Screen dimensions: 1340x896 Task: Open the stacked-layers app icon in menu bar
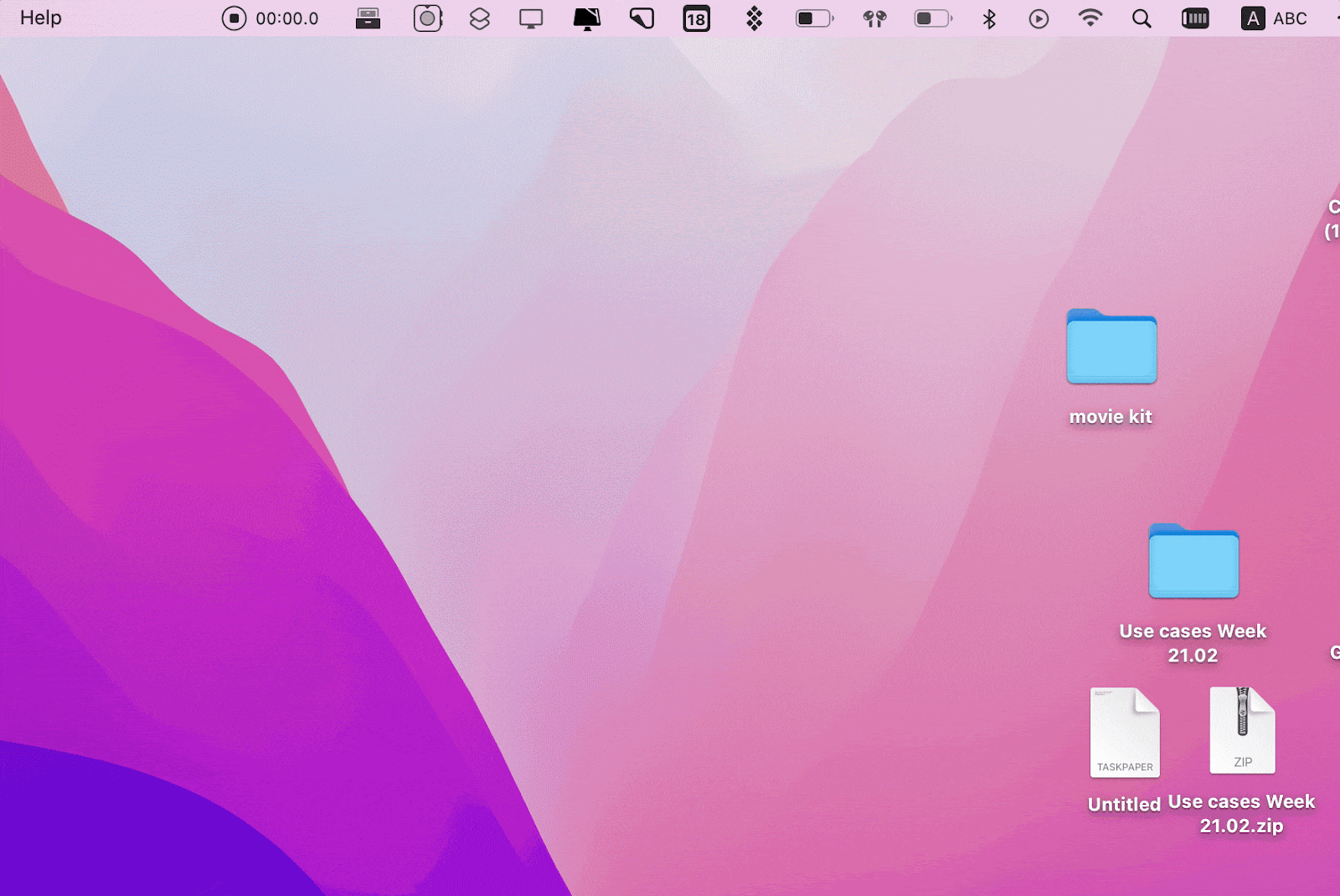[x=479, y=18]
